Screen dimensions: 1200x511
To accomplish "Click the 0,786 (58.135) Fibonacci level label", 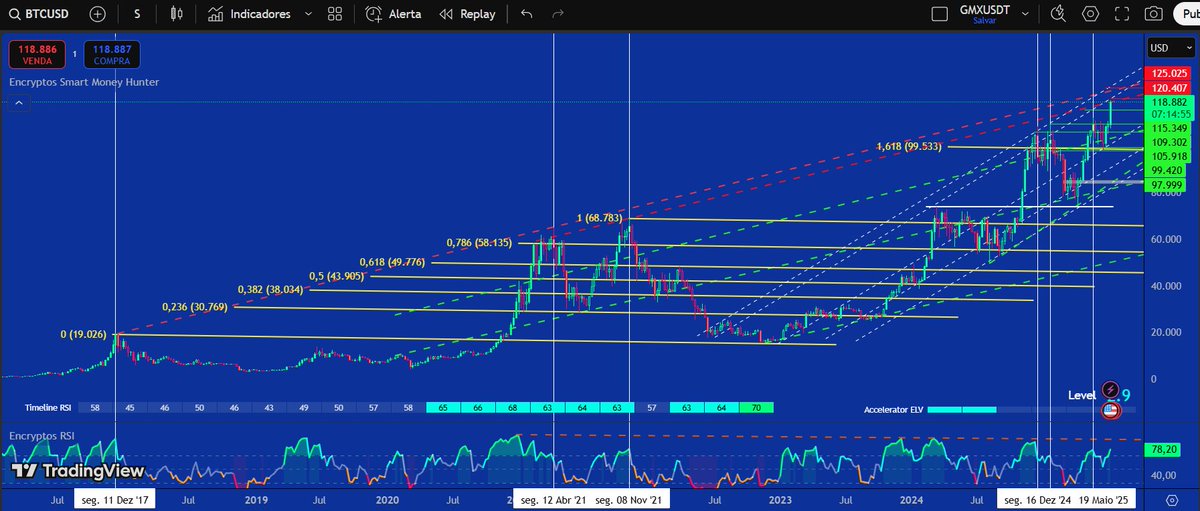I will click(x=478, y=242).
